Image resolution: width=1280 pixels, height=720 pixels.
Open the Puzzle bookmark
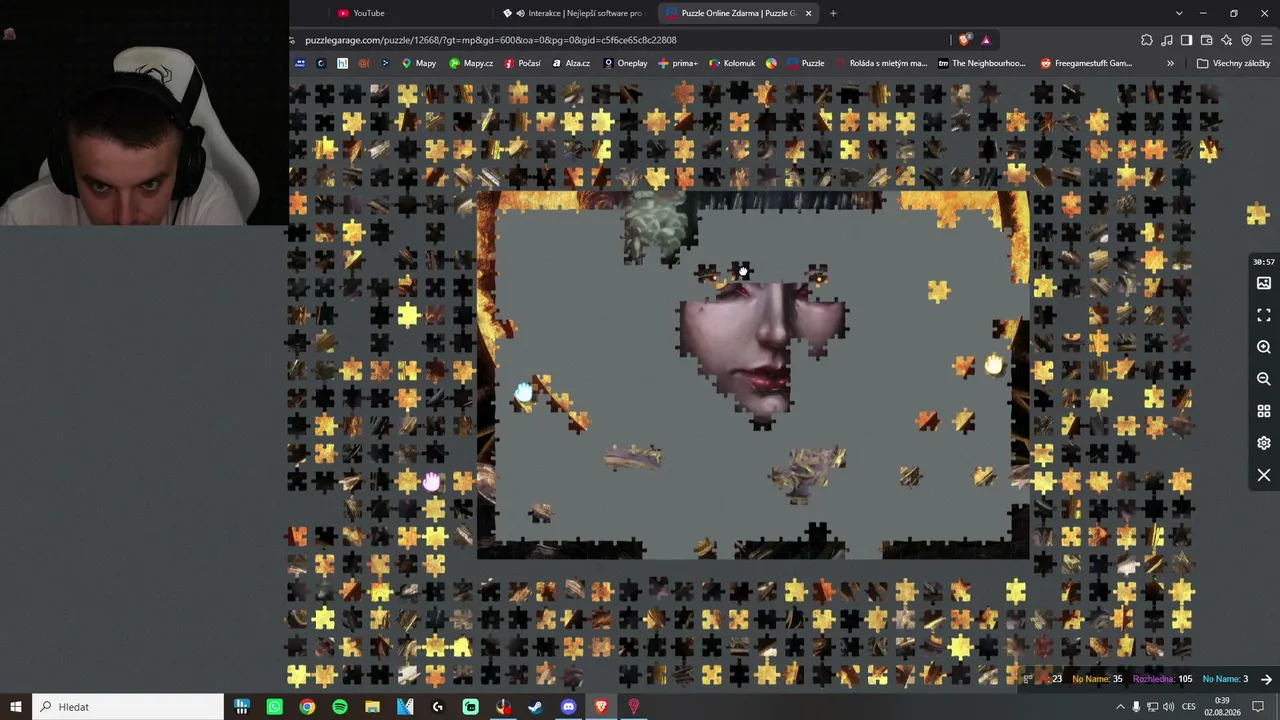coord(805,63)
